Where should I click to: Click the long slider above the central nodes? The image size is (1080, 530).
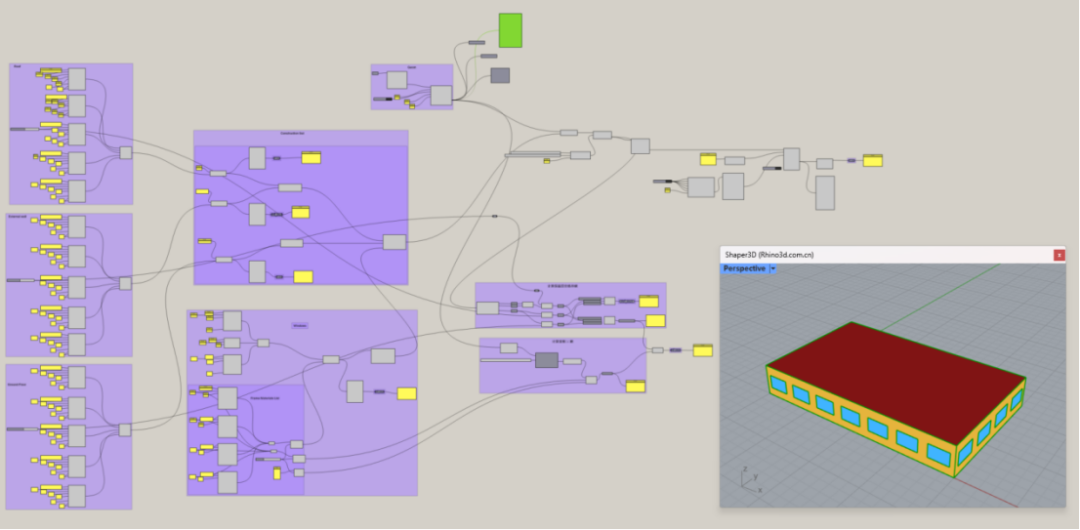[533, 154]
